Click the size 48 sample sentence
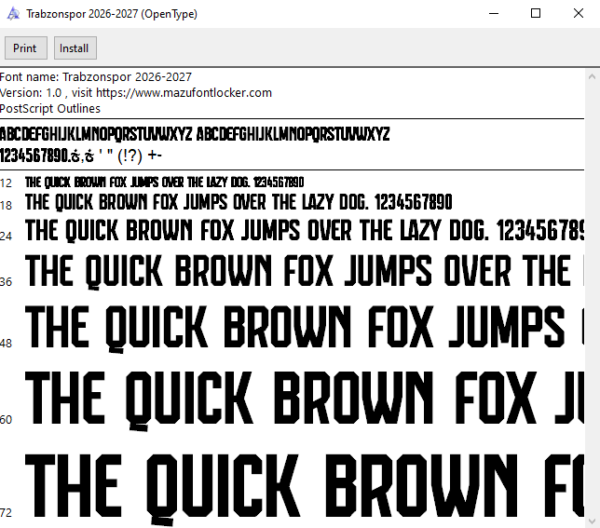600x528 pixels. (305, 328)
